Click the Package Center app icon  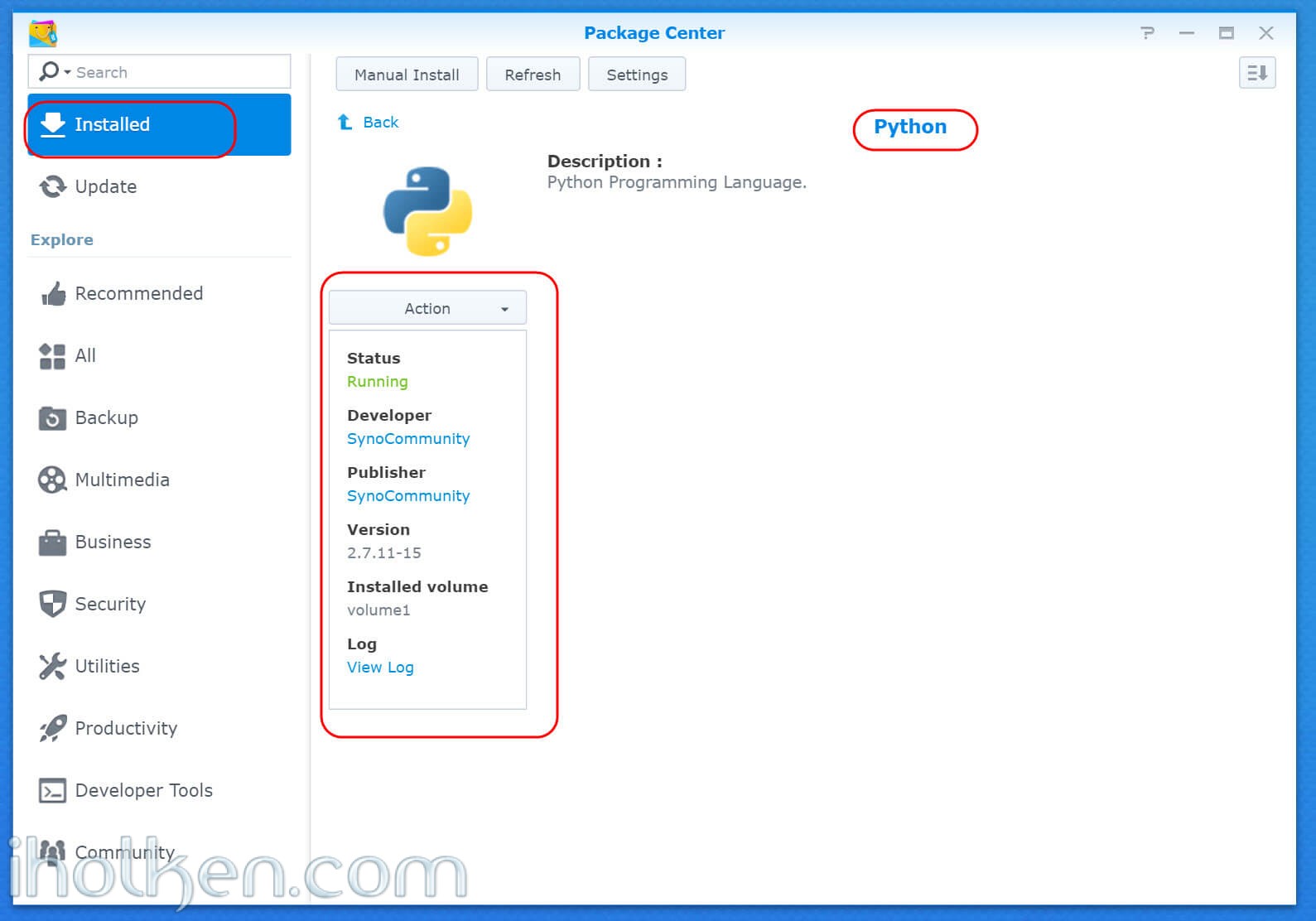pyautogui.click(x=43, y=33)
